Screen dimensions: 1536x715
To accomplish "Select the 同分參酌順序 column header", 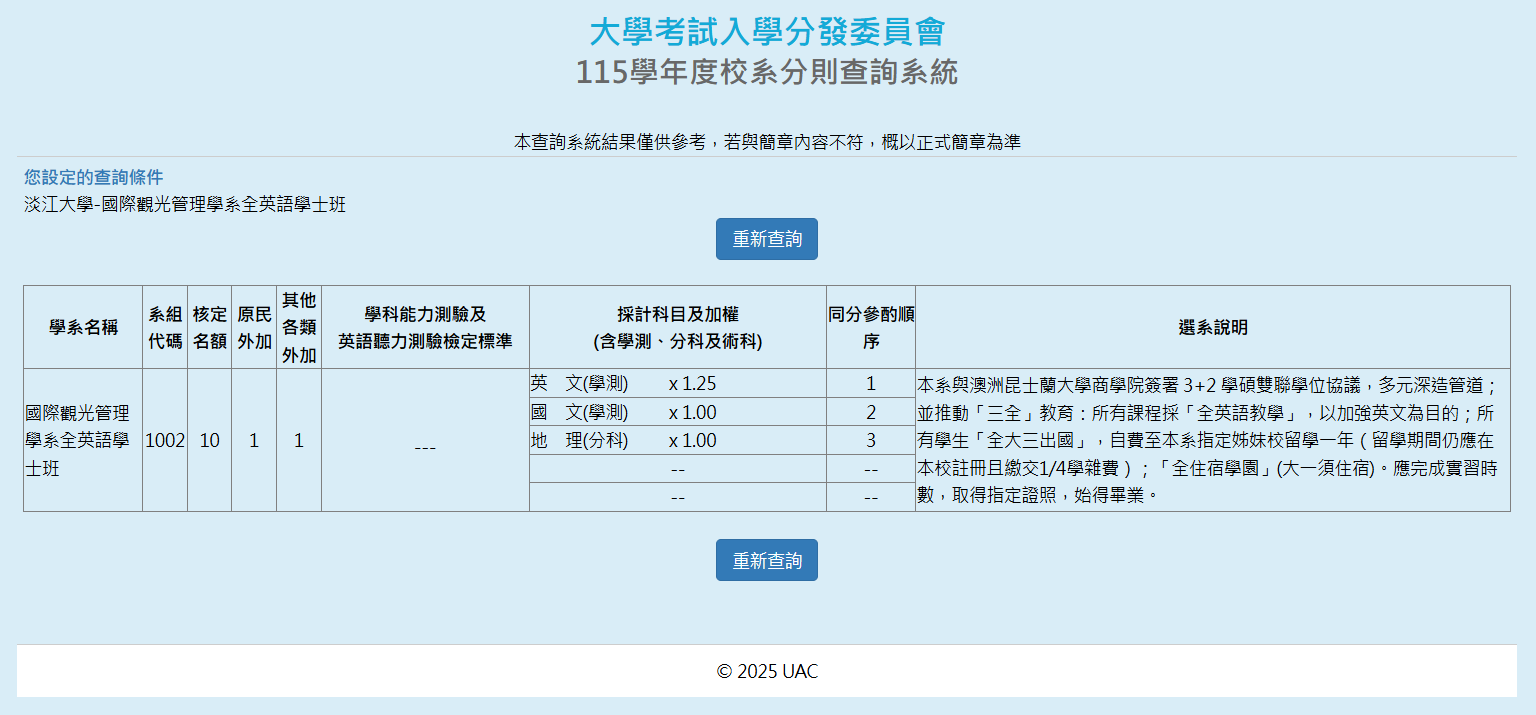I will (x=870, y=327).
